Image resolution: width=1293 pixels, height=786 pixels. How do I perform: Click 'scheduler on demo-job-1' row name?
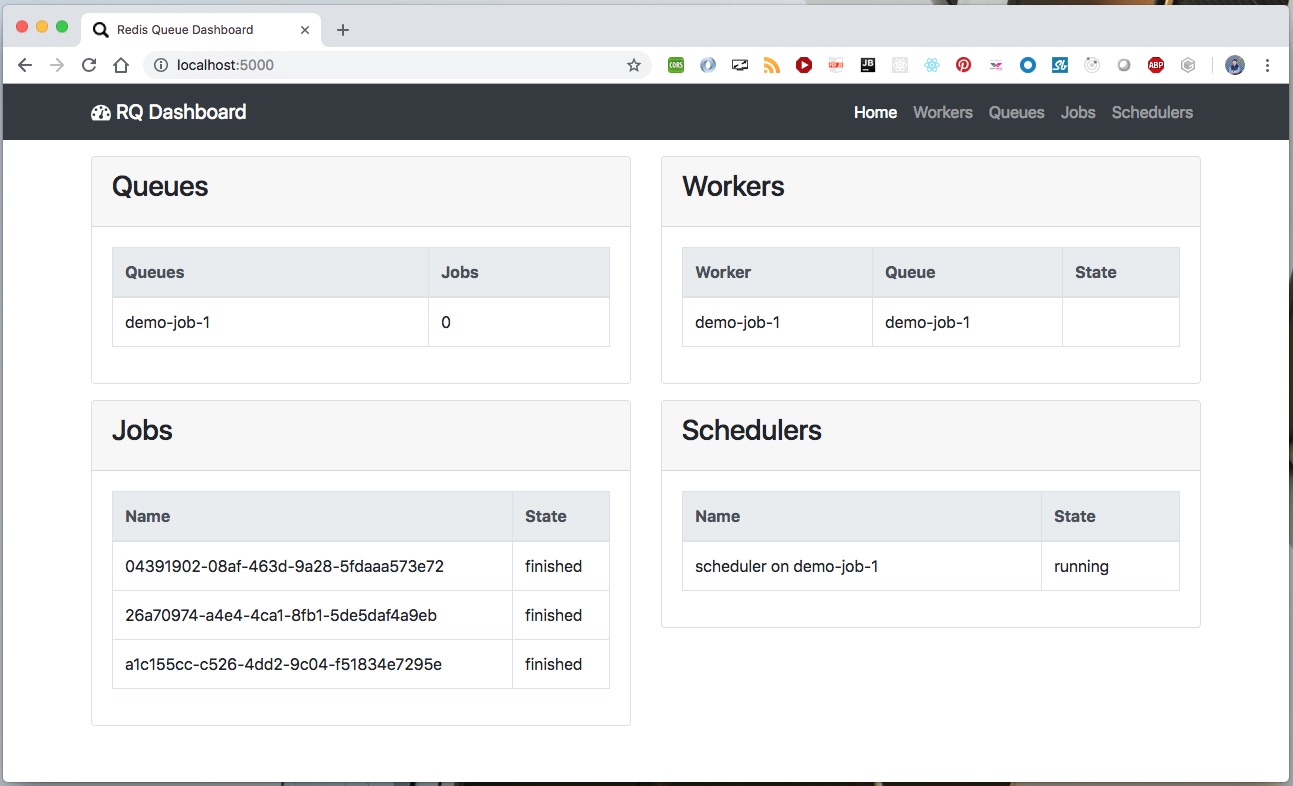tap(786, 566)
